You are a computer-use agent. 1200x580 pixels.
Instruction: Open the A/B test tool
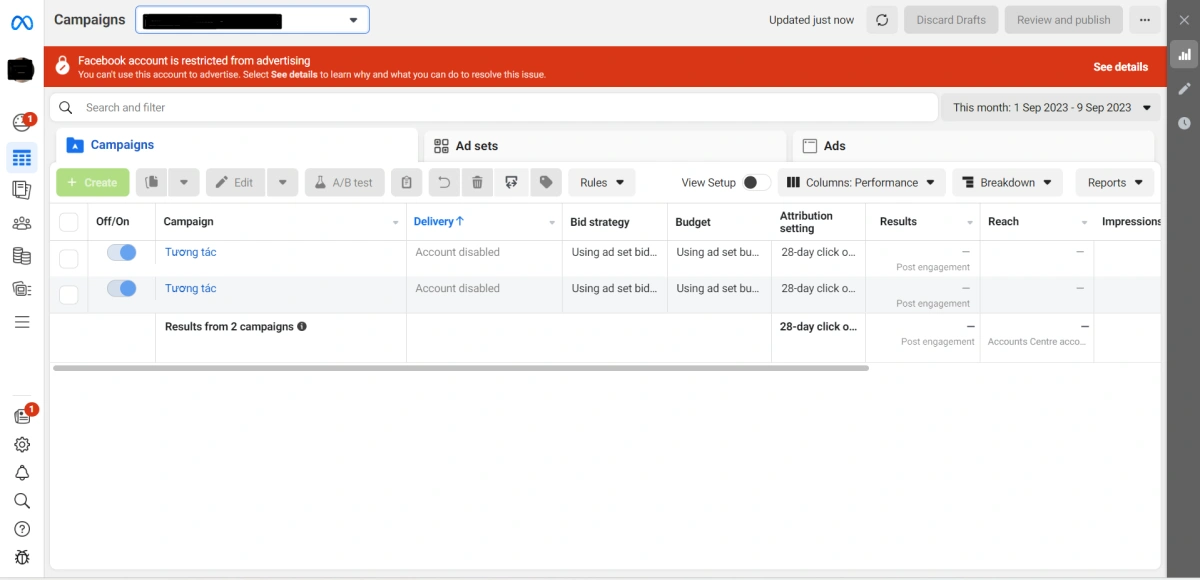(344, 182)
